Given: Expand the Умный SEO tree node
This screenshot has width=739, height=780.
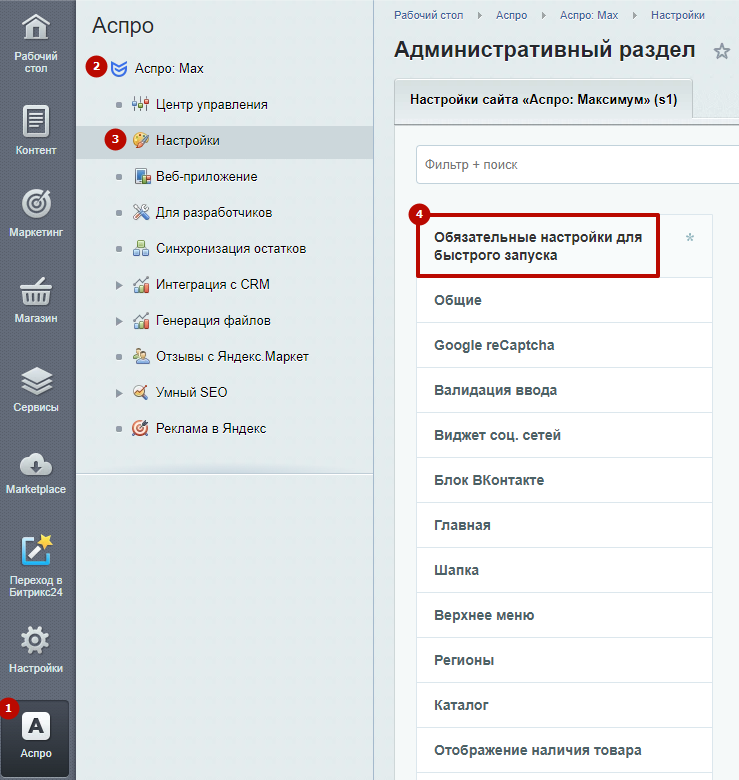Looking at the screenshot, I should click(119, 393).
